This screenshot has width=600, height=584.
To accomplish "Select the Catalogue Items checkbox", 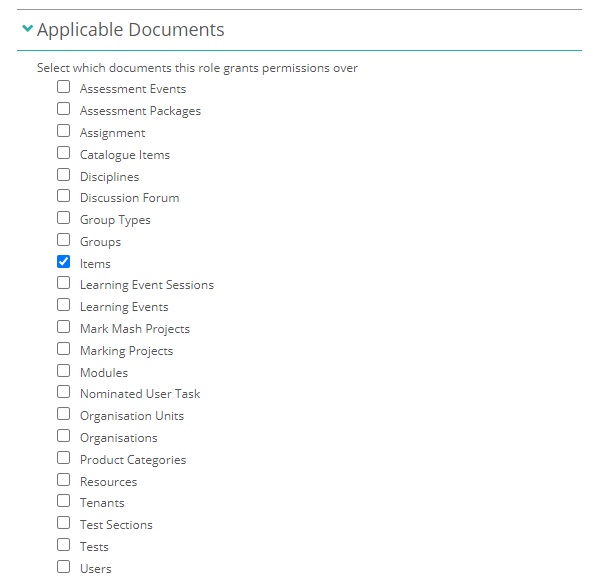I will [64, 153].
